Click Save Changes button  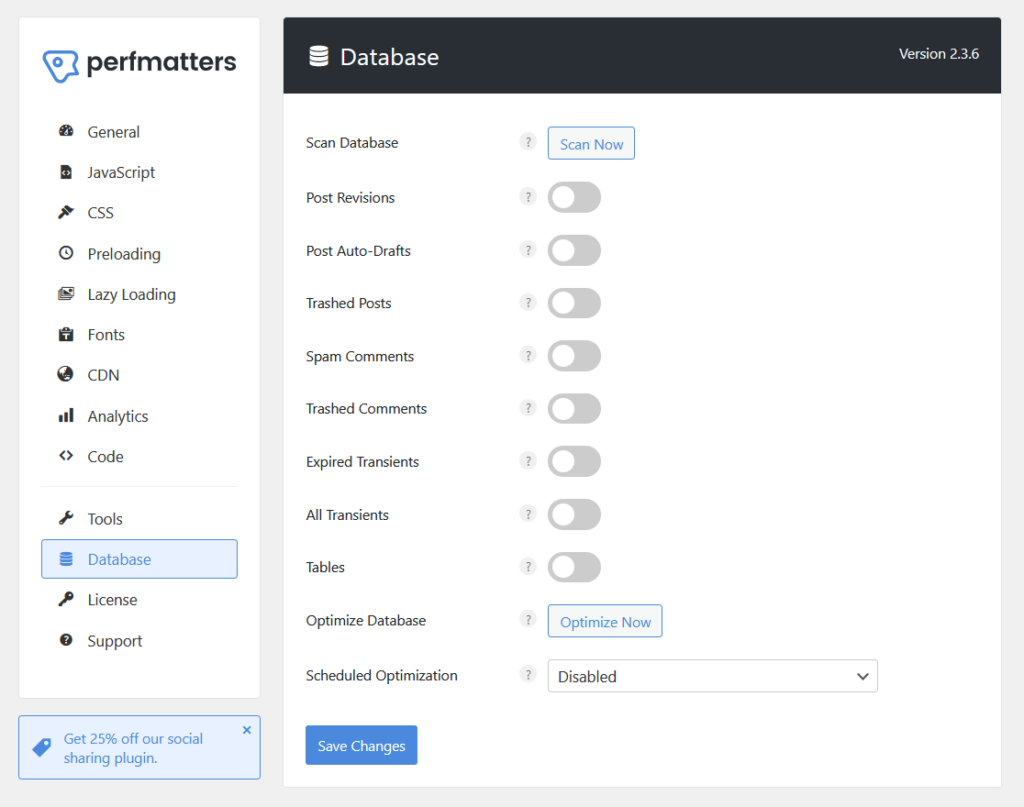pos(361,745)
